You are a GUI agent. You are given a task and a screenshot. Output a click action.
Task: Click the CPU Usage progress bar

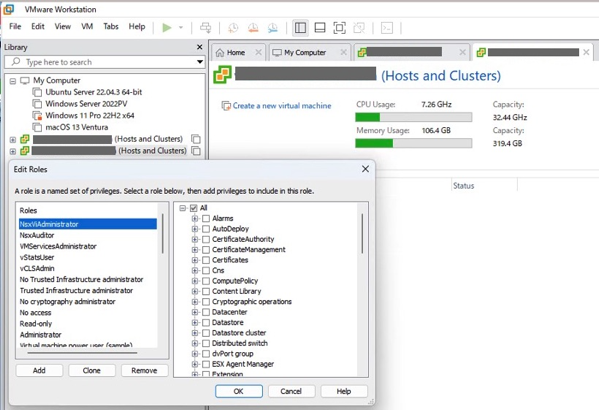(x=414, y=117)
